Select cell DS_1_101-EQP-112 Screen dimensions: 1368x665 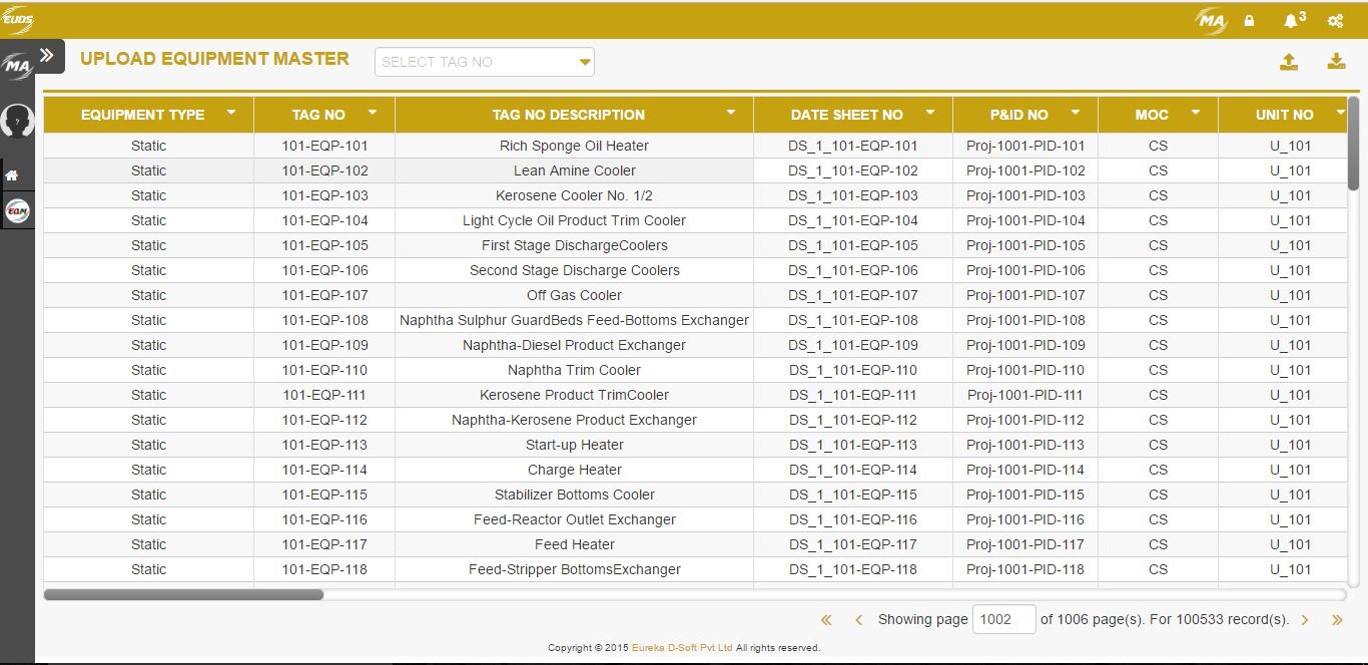click(x=853, y=420)
